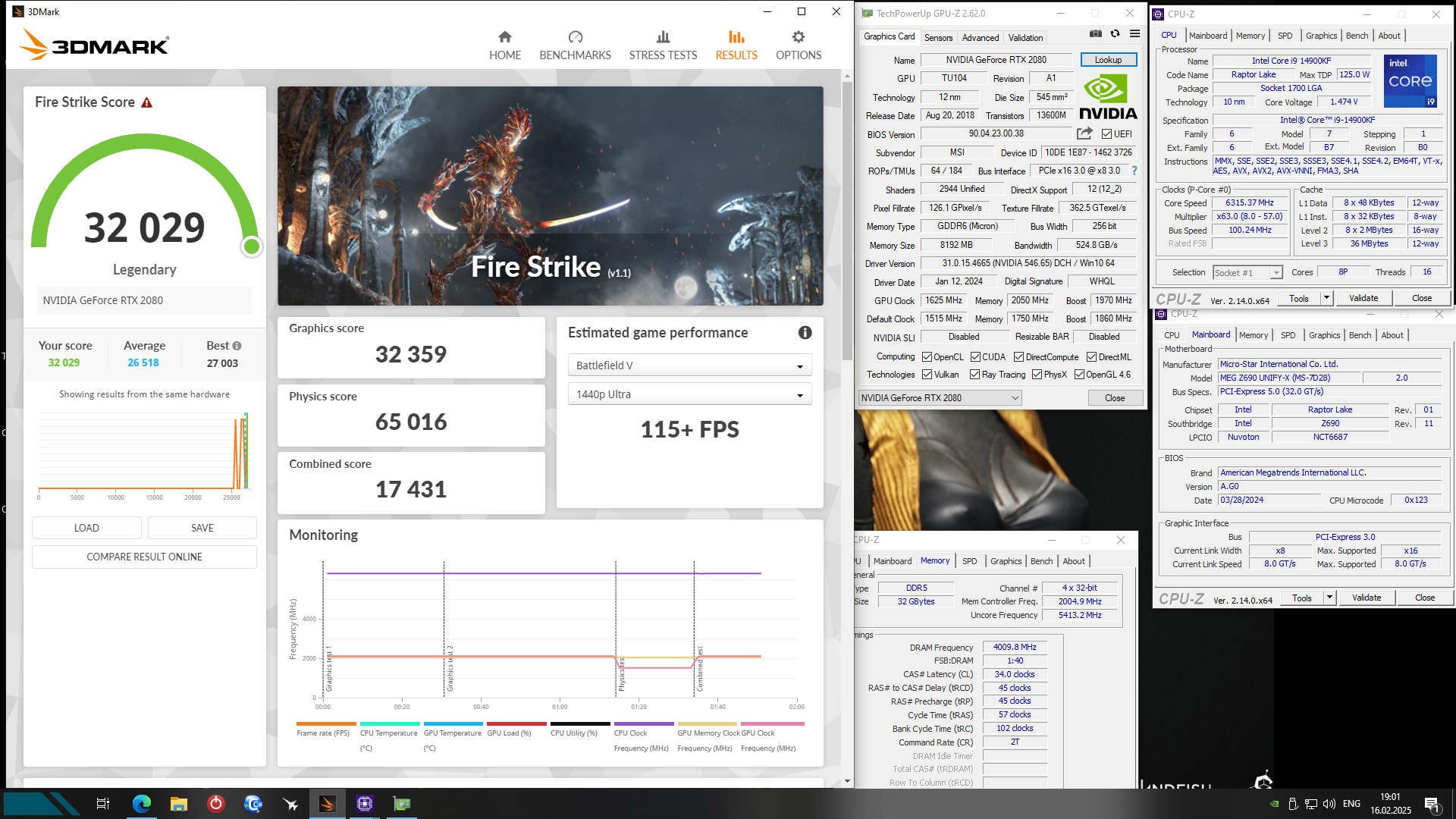Open 3DMark STRESS TESTS section
Screen dimensions: 1456x819
663,45
